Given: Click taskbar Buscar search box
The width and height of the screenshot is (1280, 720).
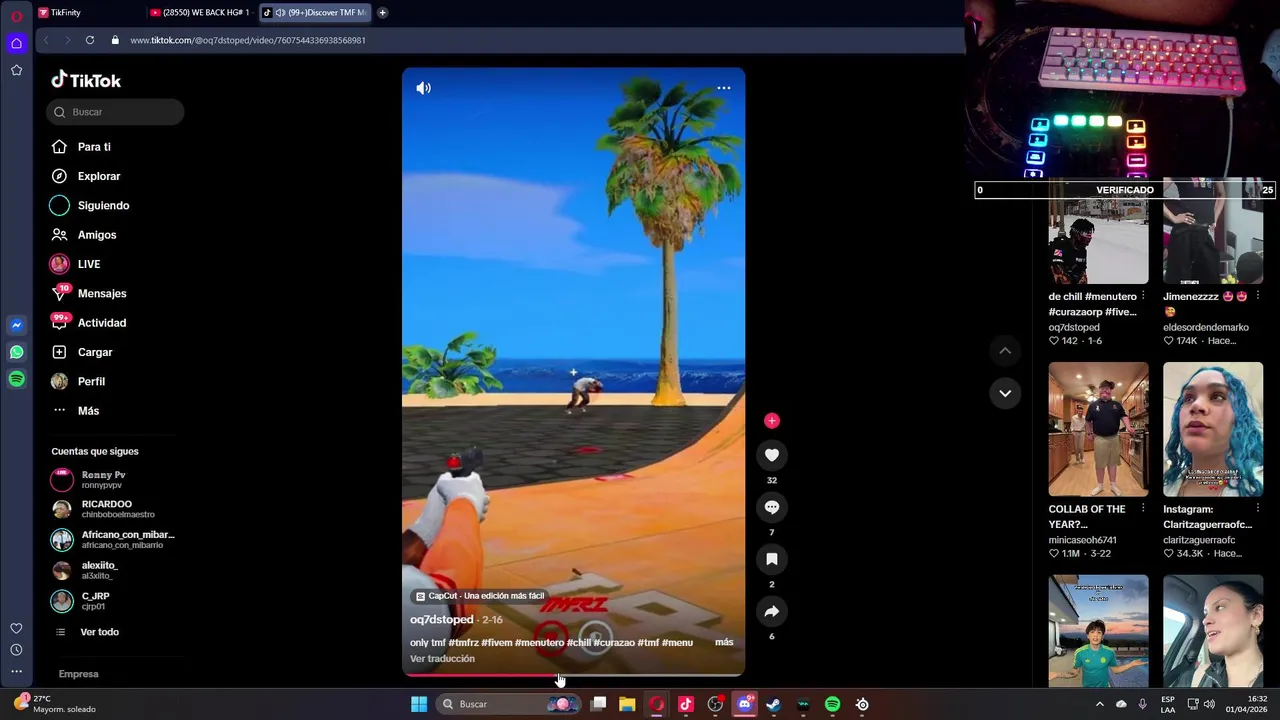Looking at the screenshot, I should point(510,704).
